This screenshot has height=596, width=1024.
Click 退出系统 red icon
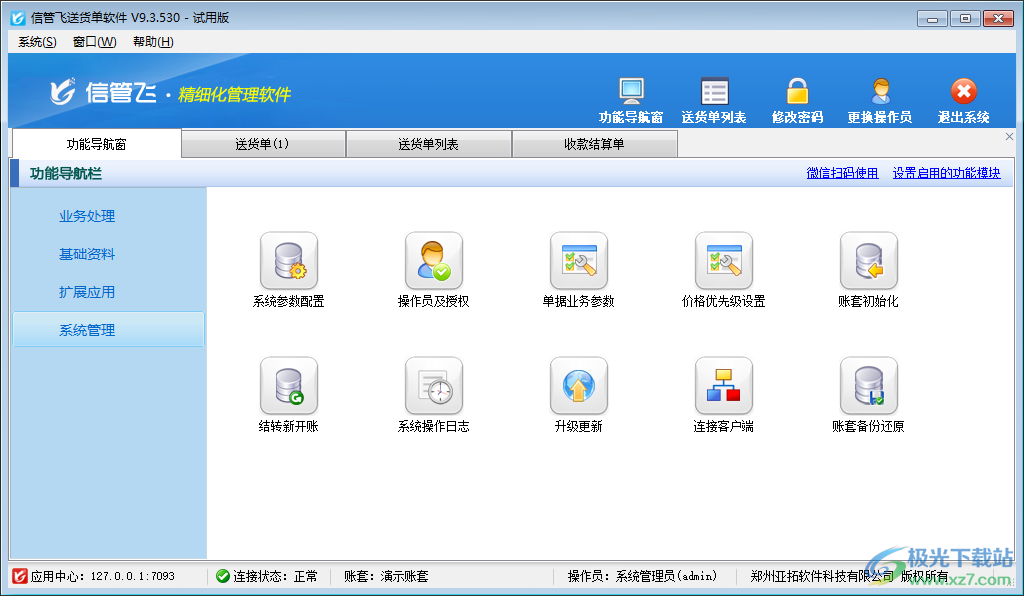(964, 91)
